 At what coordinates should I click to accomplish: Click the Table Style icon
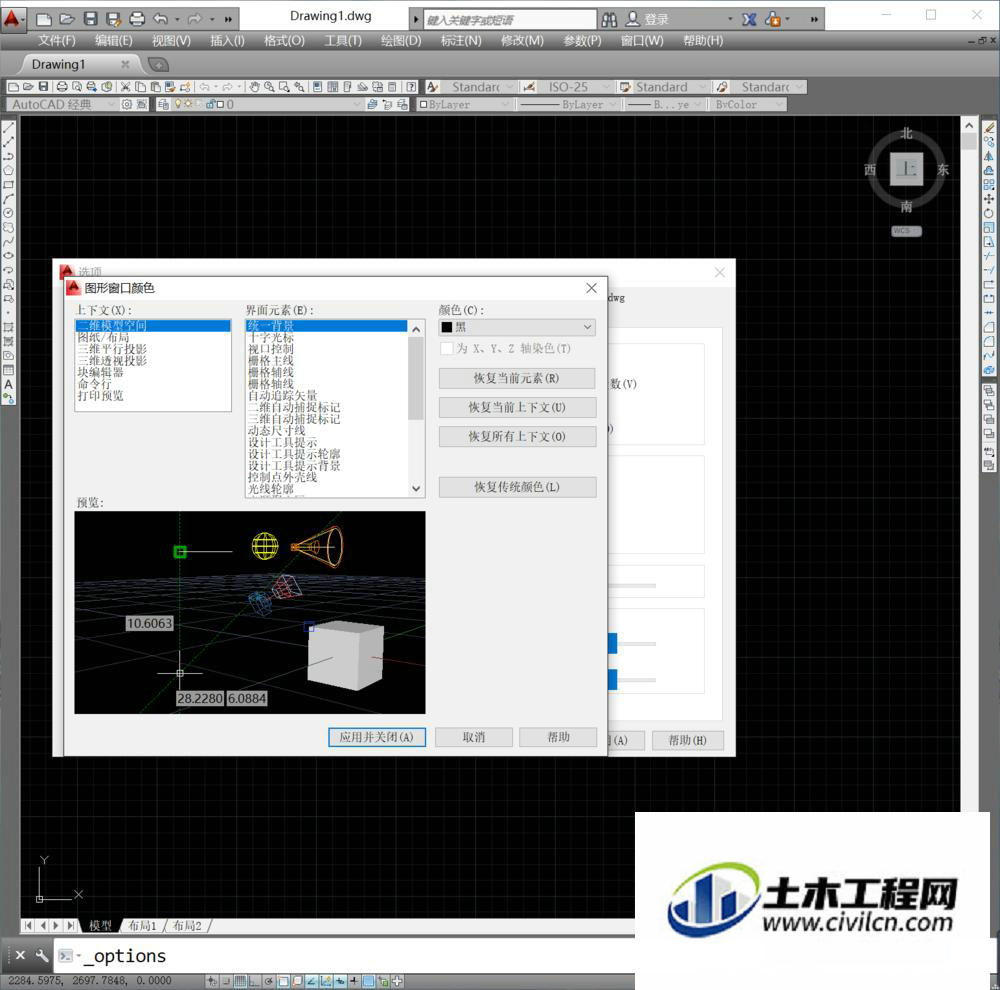tap(625, 87)
